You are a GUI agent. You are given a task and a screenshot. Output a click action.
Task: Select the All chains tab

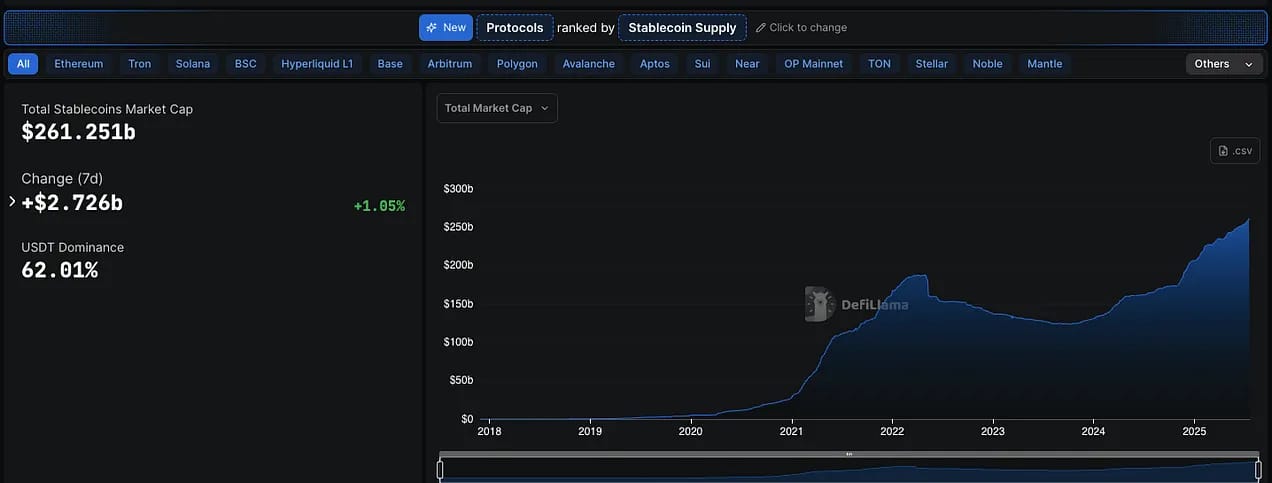click(x=23, y=64)
